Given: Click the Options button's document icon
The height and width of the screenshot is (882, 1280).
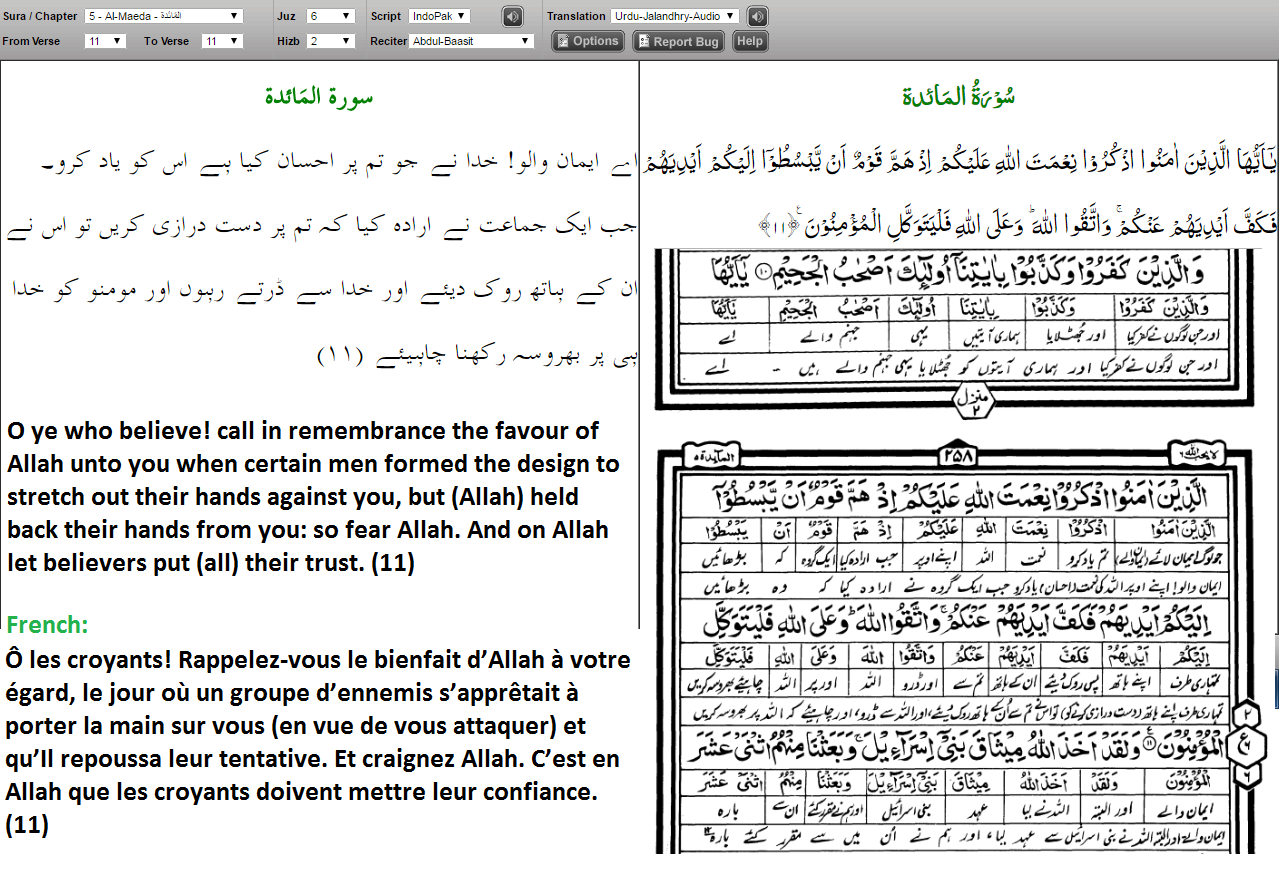Looking at the screenshot, I should click(x=564, y=41).
